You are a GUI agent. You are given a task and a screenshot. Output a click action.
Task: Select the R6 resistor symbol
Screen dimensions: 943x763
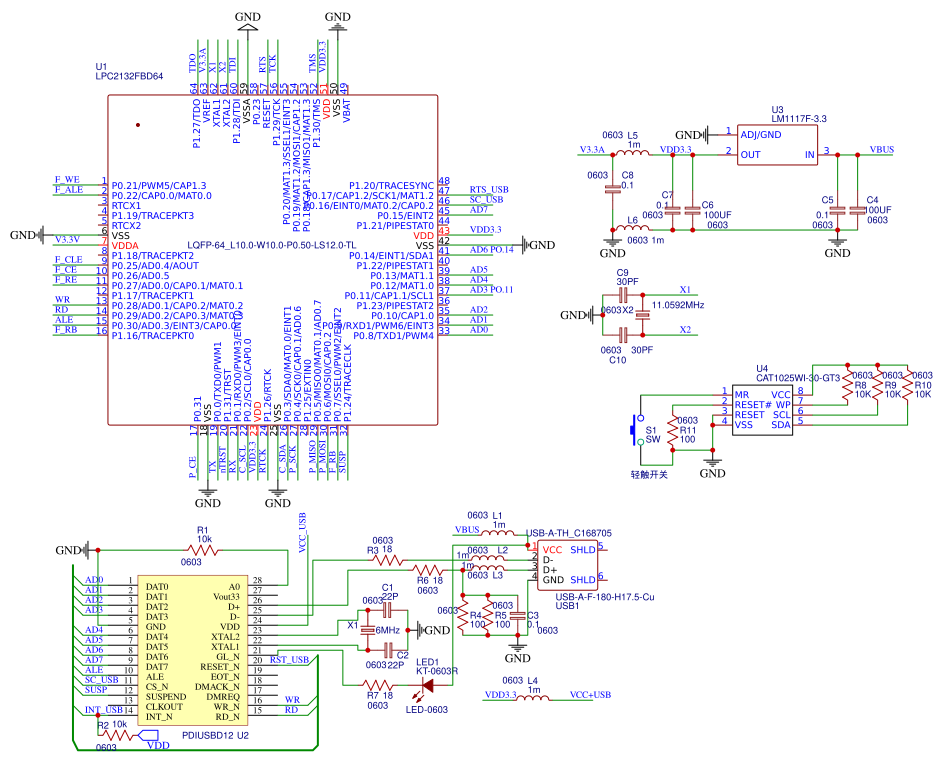(x=428, y=569)
